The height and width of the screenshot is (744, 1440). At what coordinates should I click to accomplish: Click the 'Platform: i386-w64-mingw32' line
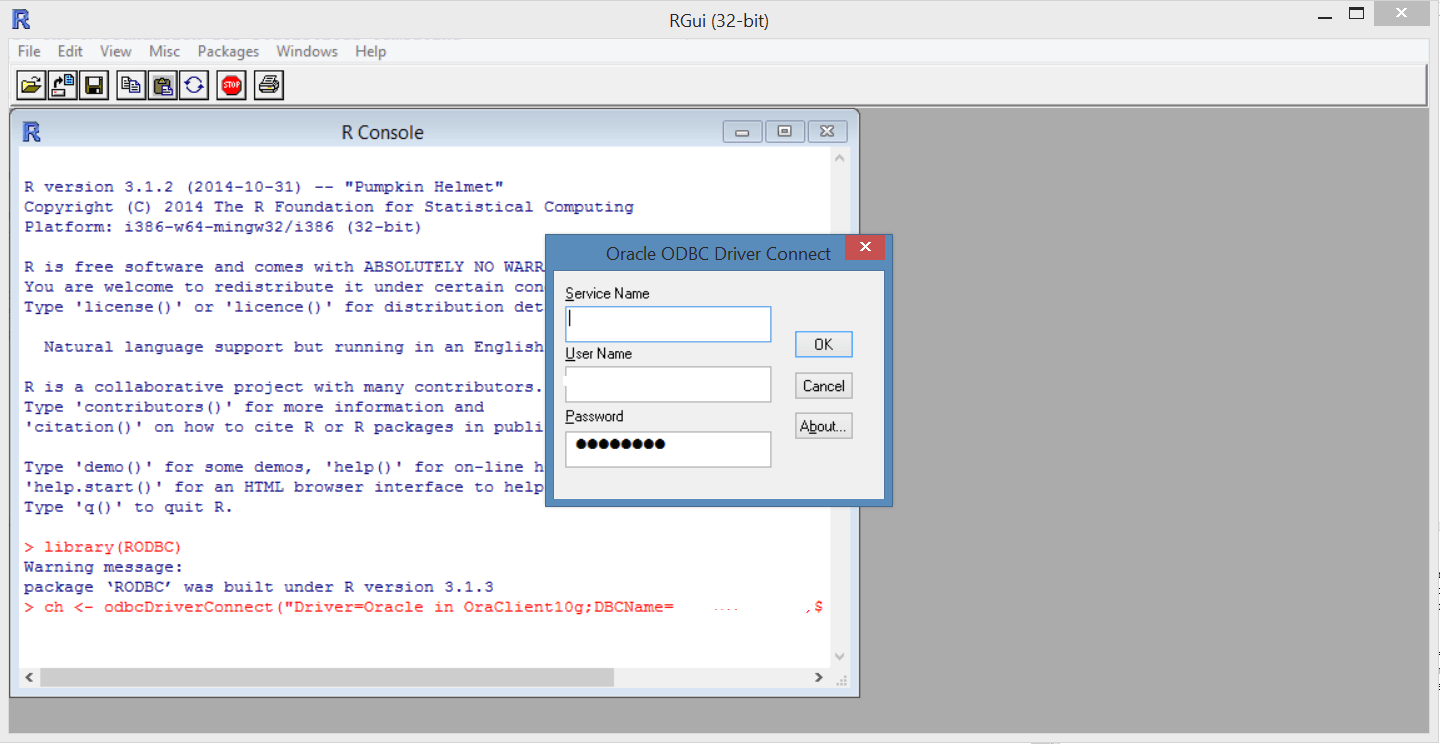pos(223,227)
